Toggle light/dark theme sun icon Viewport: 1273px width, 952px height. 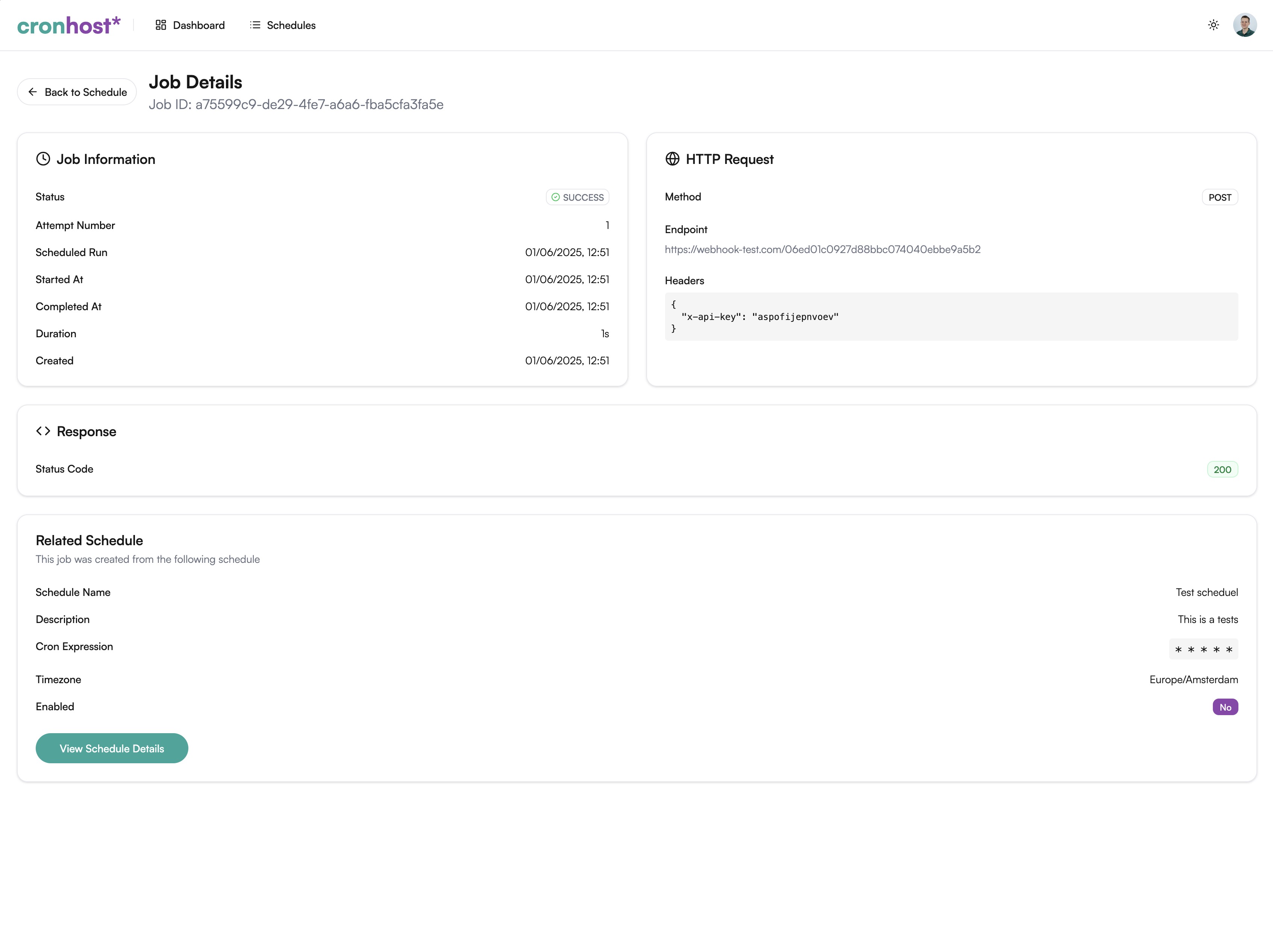tap(1213, 25)
